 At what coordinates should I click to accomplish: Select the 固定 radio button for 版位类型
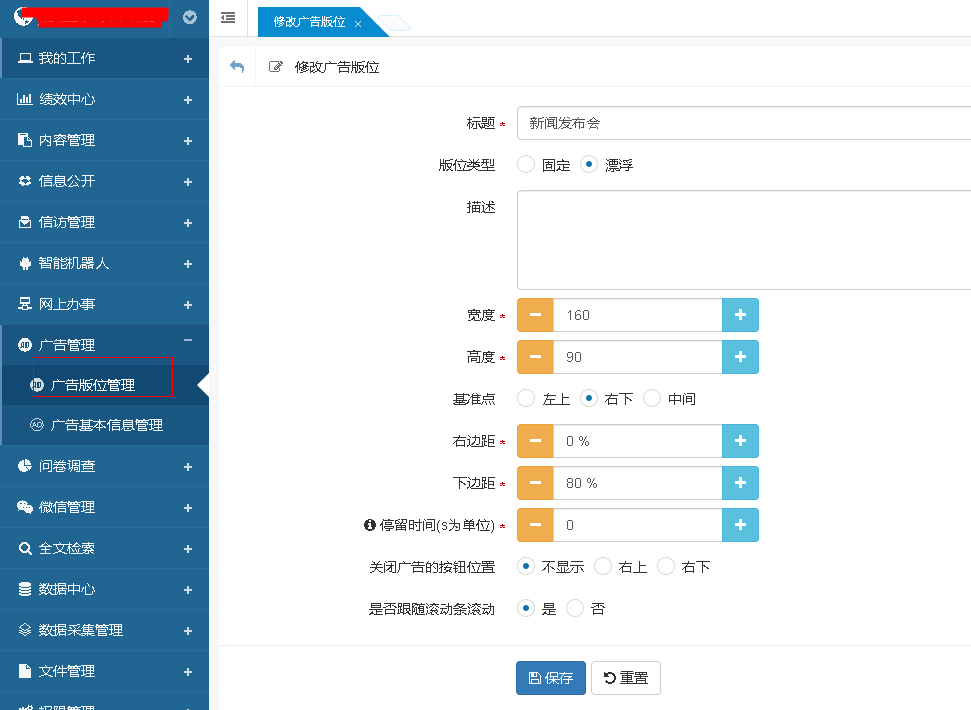tap(526, 165)
